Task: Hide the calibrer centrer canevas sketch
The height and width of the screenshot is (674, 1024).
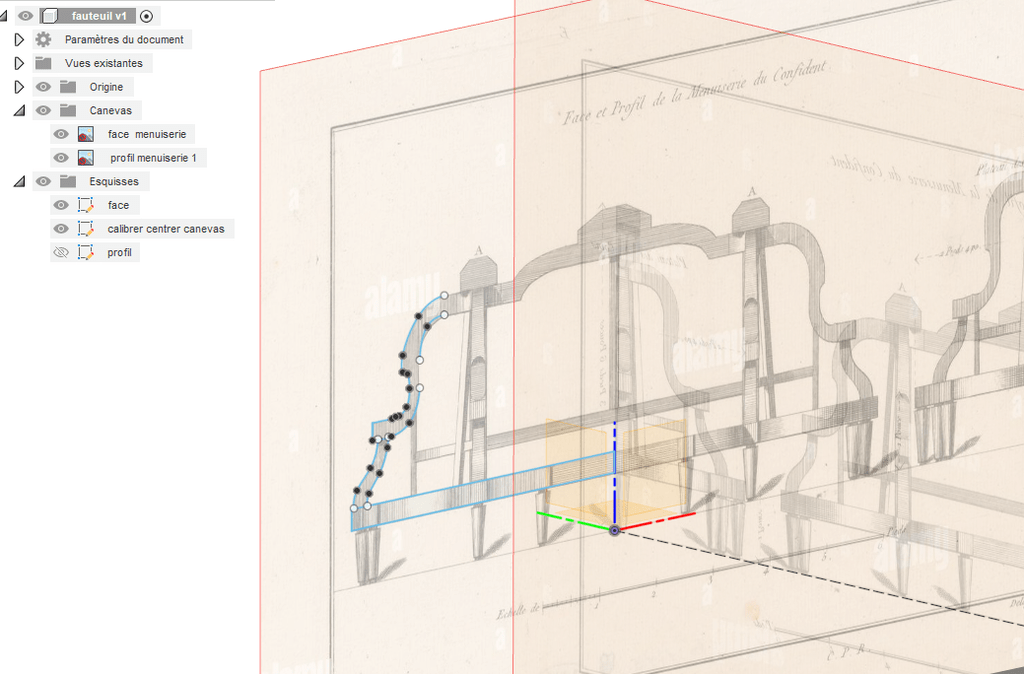Action: (61, 229)
